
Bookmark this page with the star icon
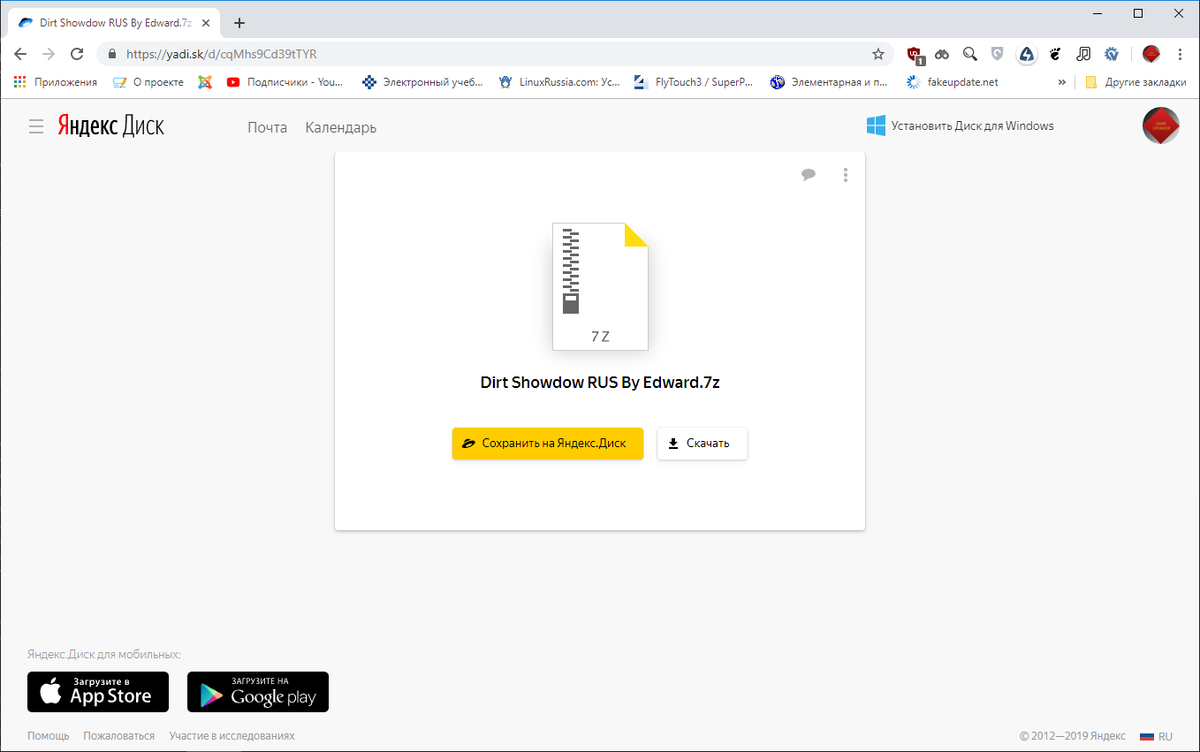[x=878, y=54]
